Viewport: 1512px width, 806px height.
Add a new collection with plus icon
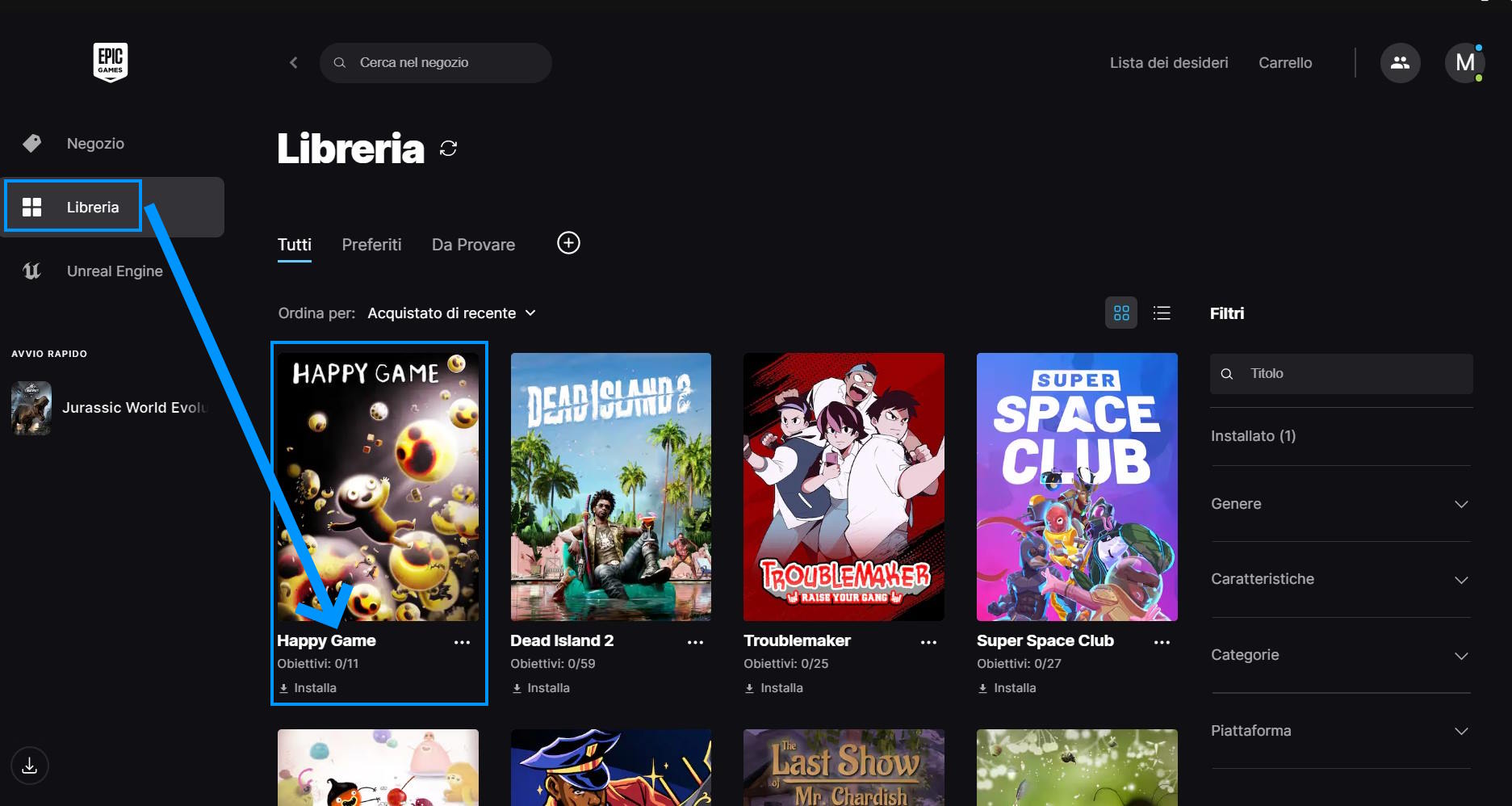pos(568,243)
